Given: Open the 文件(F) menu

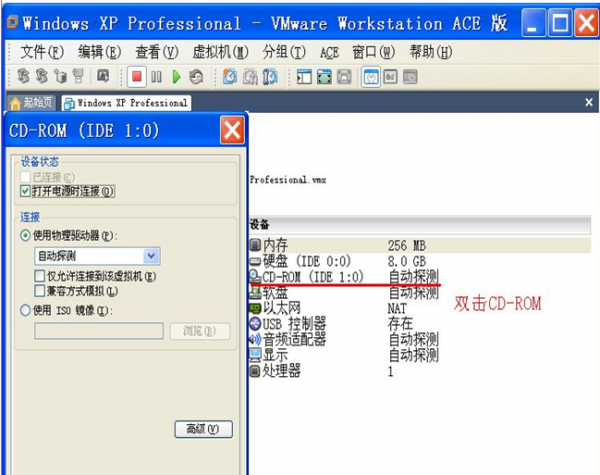Looking at the screenshot, I should (x=42, y=52).
